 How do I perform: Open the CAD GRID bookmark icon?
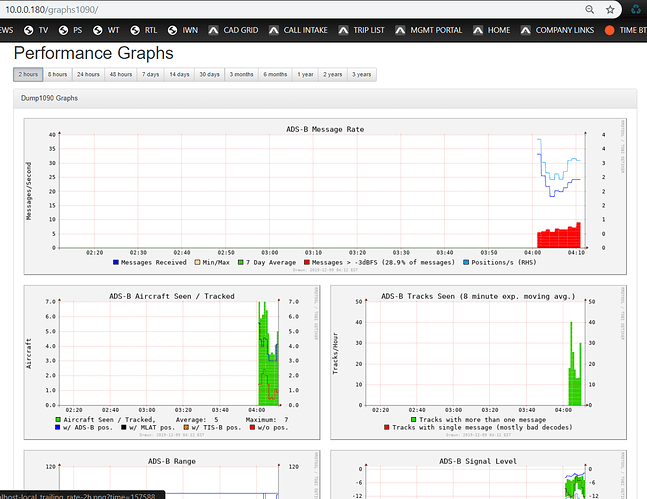tap(213, 30)
